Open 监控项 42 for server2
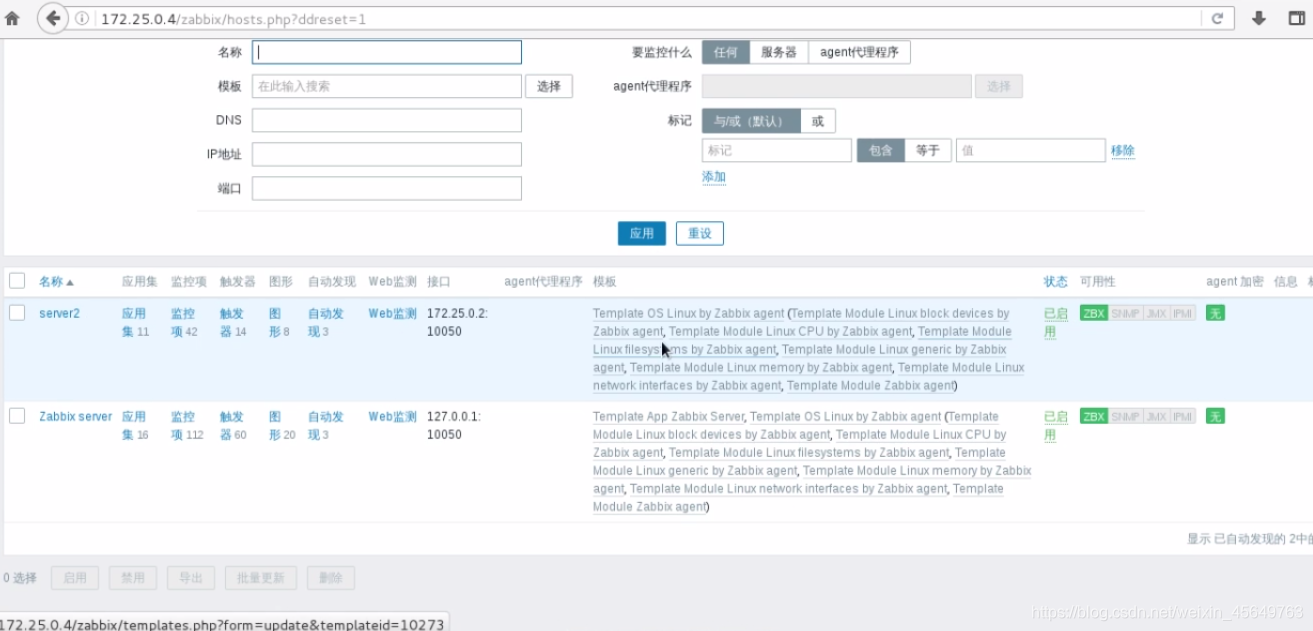Image resolution: width=1313 pixels, height=631 pixels. [184, 322]
